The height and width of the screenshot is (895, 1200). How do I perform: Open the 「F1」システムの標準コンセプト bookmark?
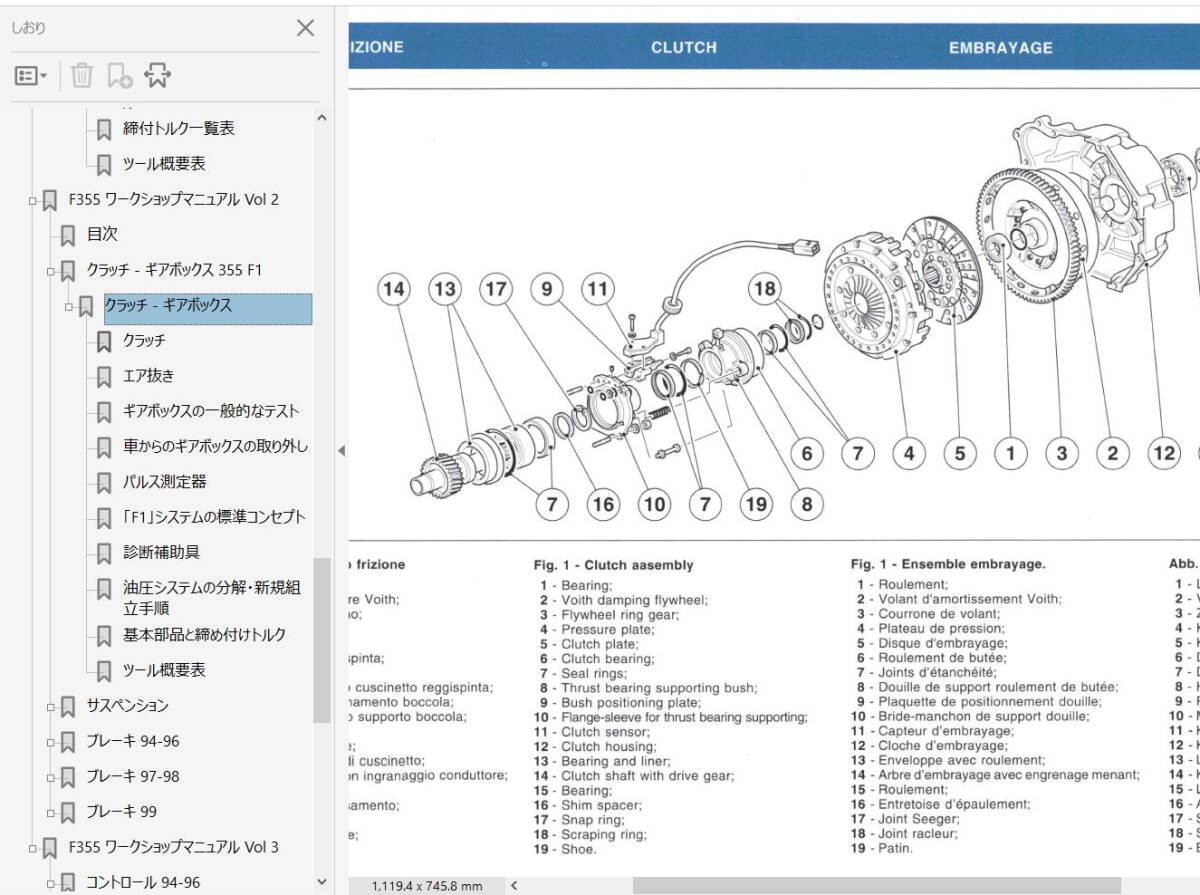(214, 517)
